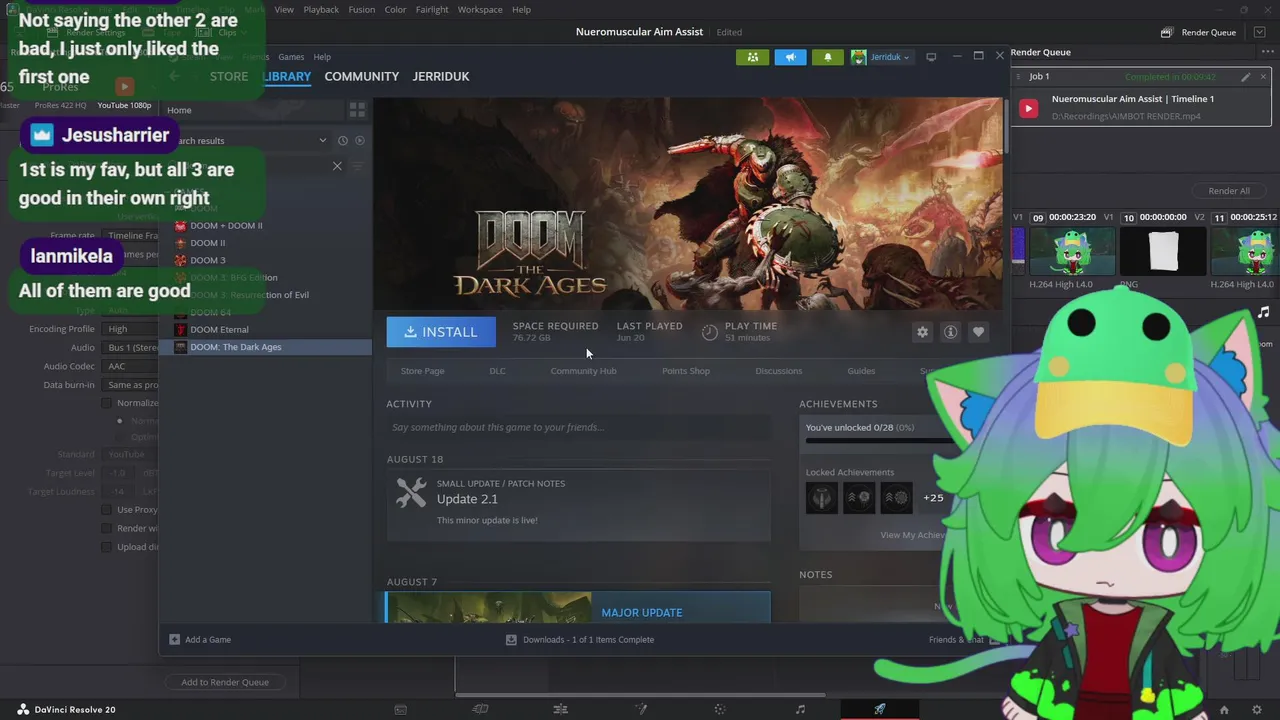Toggle the Use Proxy checkbox
The width and height of the screenshot is (1280, 720).
coord(108,510)
